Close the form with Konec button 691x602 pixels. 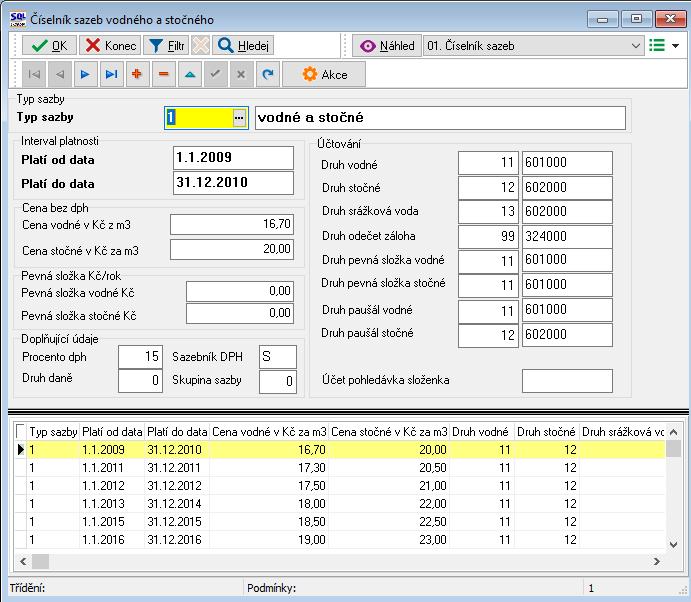tap(110, 45)
